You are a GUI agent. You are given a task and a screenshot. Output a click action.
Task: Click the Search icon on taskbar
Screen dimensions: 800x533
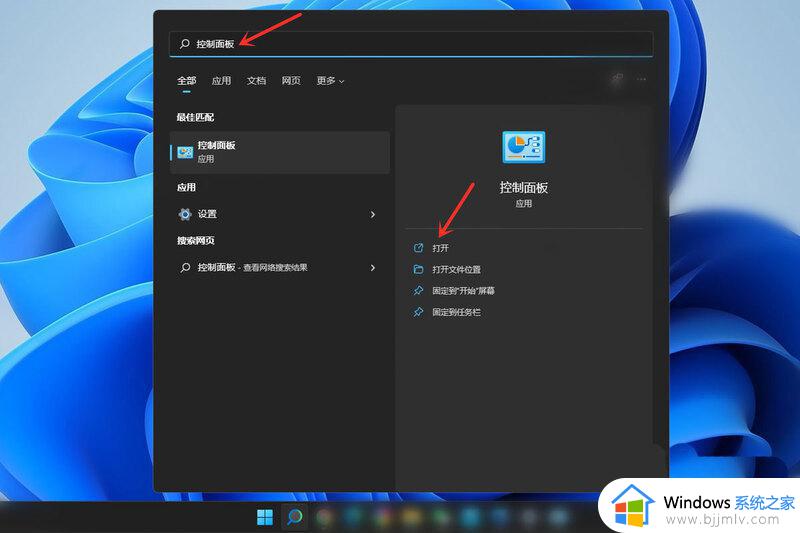pos(295,517)
